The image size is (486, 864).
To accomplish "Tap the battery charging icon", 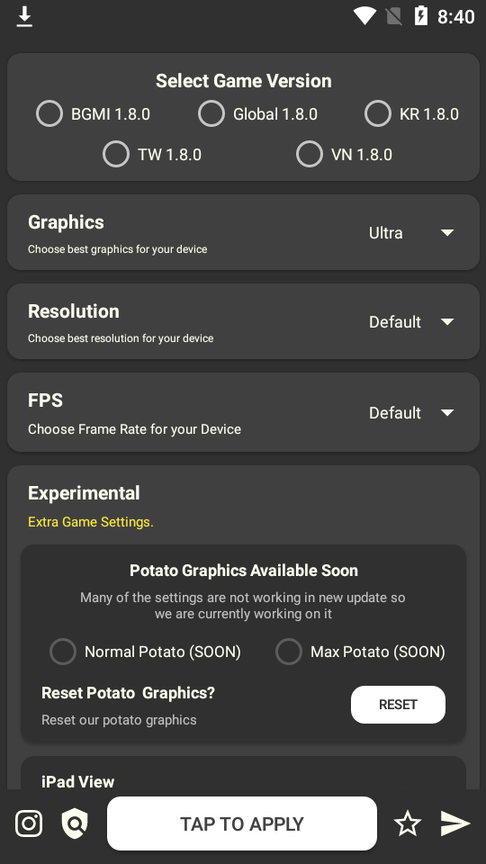I will point(421,16).
